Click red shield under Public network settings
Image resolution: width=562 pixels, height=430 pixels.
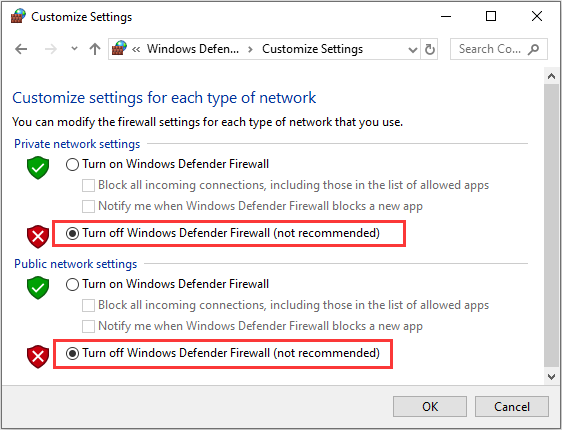(38, 357)
